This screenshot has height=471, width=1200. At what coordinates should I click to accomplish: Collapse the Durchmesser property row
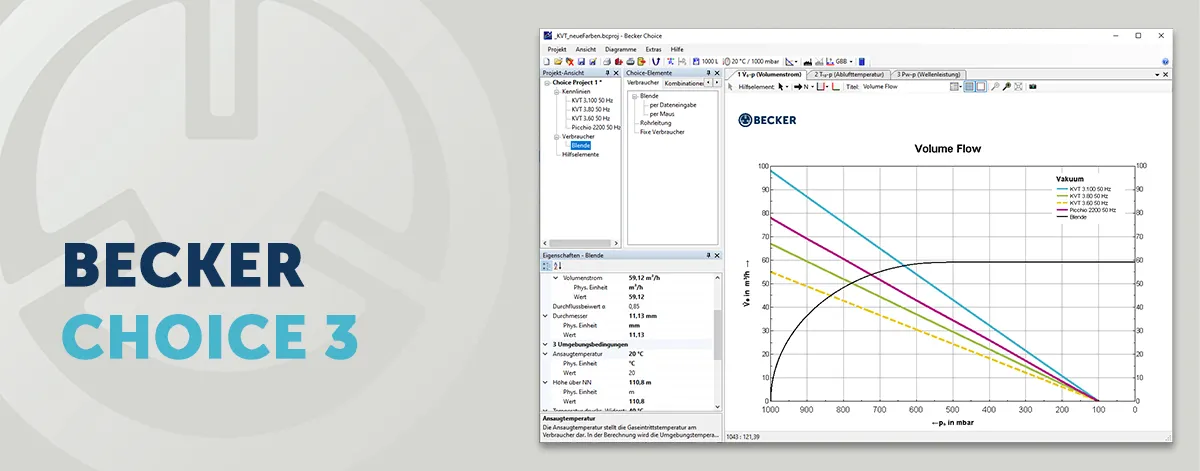tap(546, 315)
